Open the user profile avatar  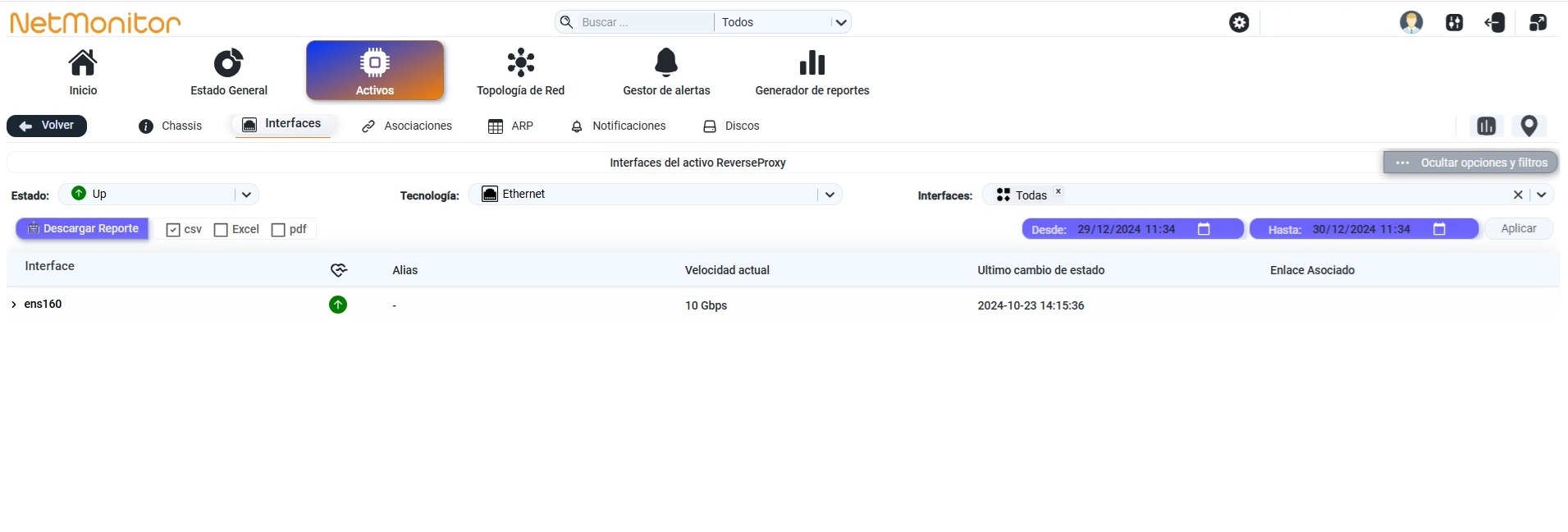point(1411,22)
